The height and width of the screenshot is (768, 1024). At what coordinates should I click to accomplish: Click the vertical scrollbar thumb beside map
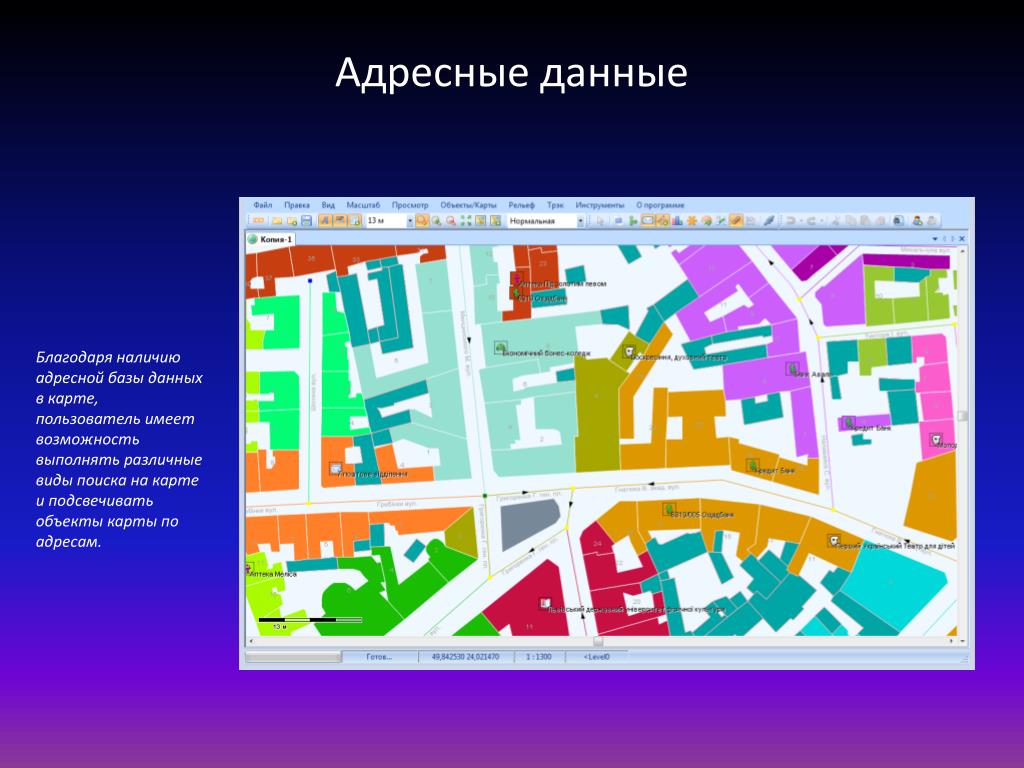pos(962,416)
